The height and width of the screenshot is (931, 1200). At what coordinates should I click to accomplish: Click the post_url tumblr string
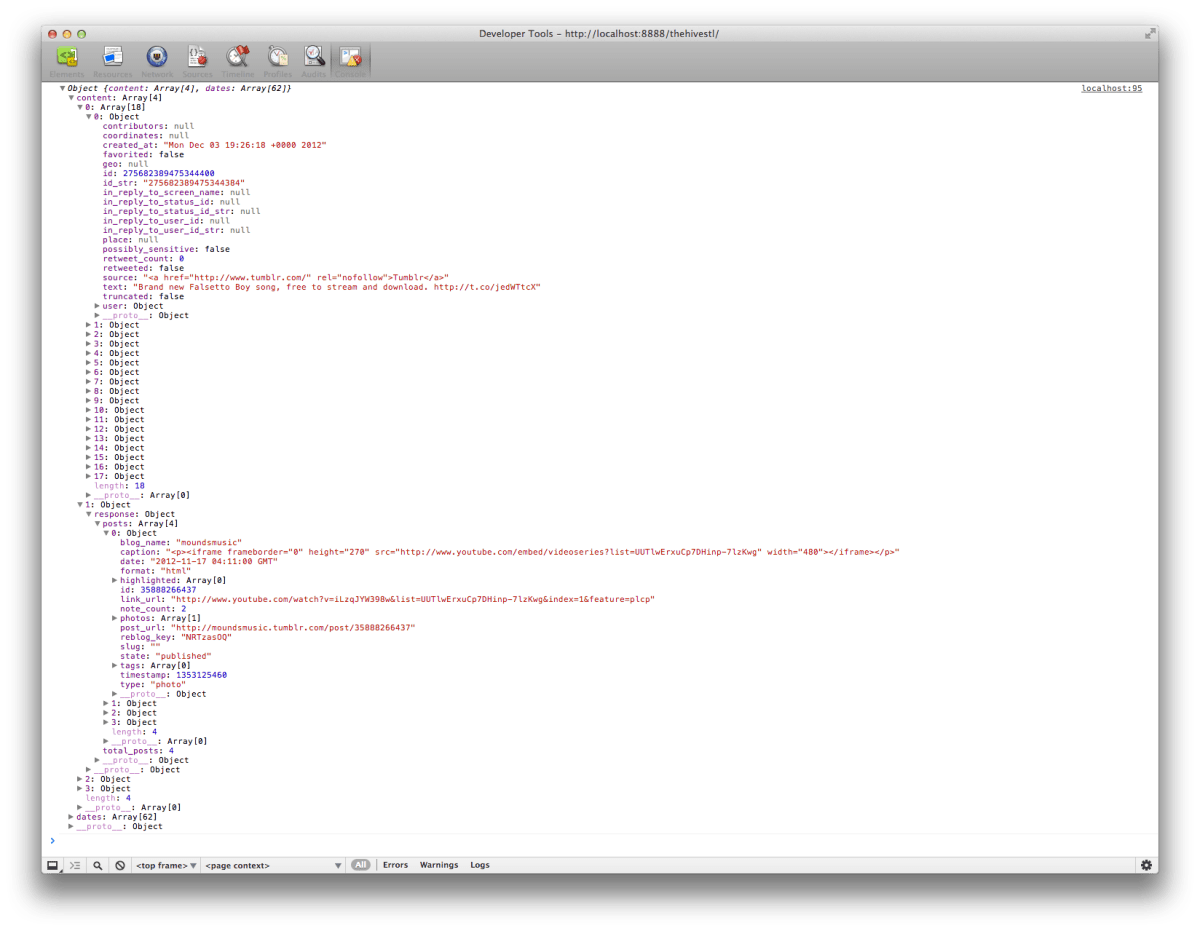point(292,628)
